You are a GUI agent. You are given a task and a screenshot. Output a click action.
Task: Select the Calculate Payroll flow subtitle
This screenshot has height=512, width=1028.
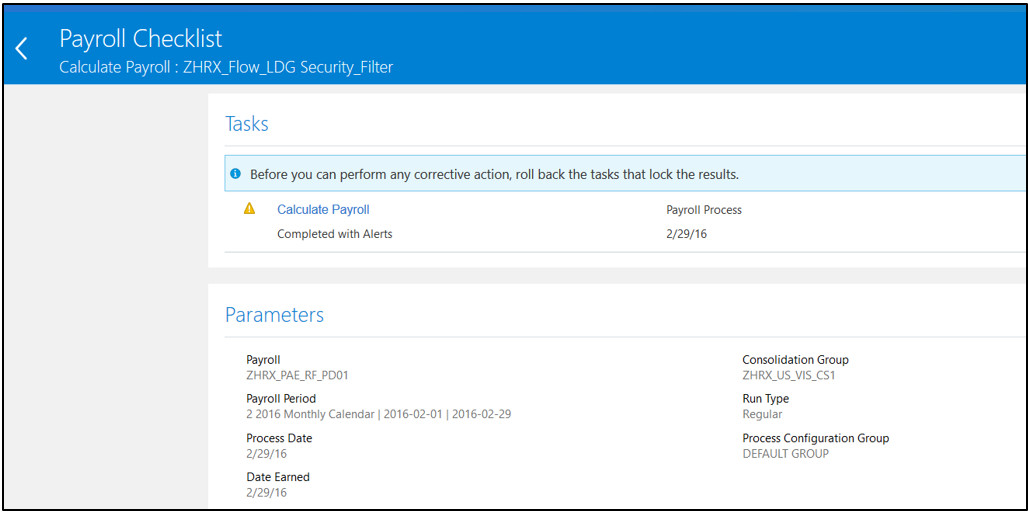point(226,68)
